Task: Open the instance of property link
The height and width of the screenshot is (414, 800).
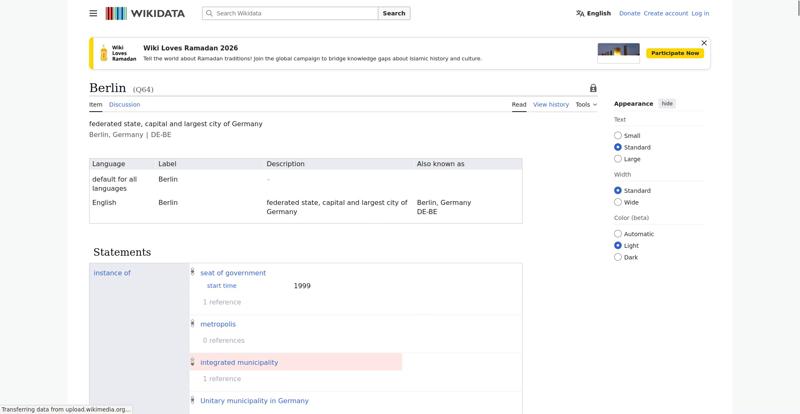Action: pos(112,273)
